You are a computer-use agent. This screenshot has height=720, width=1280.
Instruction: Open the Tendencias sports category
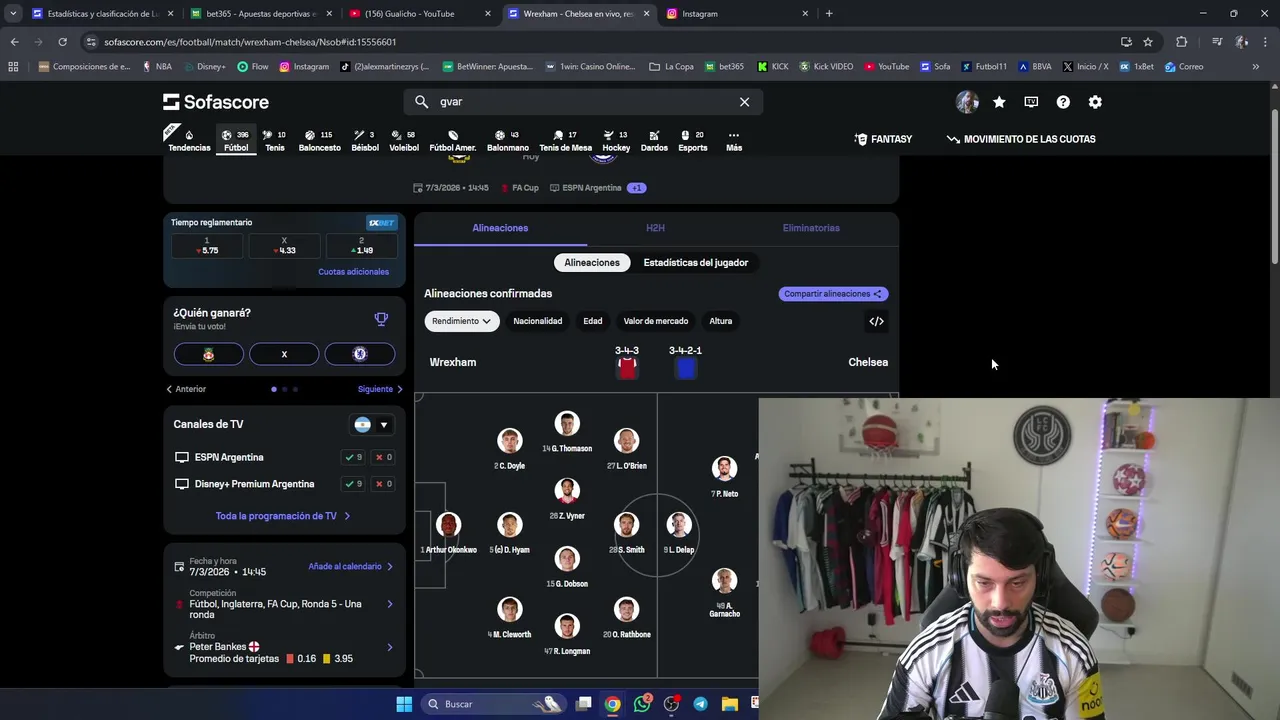pos(189,140)
